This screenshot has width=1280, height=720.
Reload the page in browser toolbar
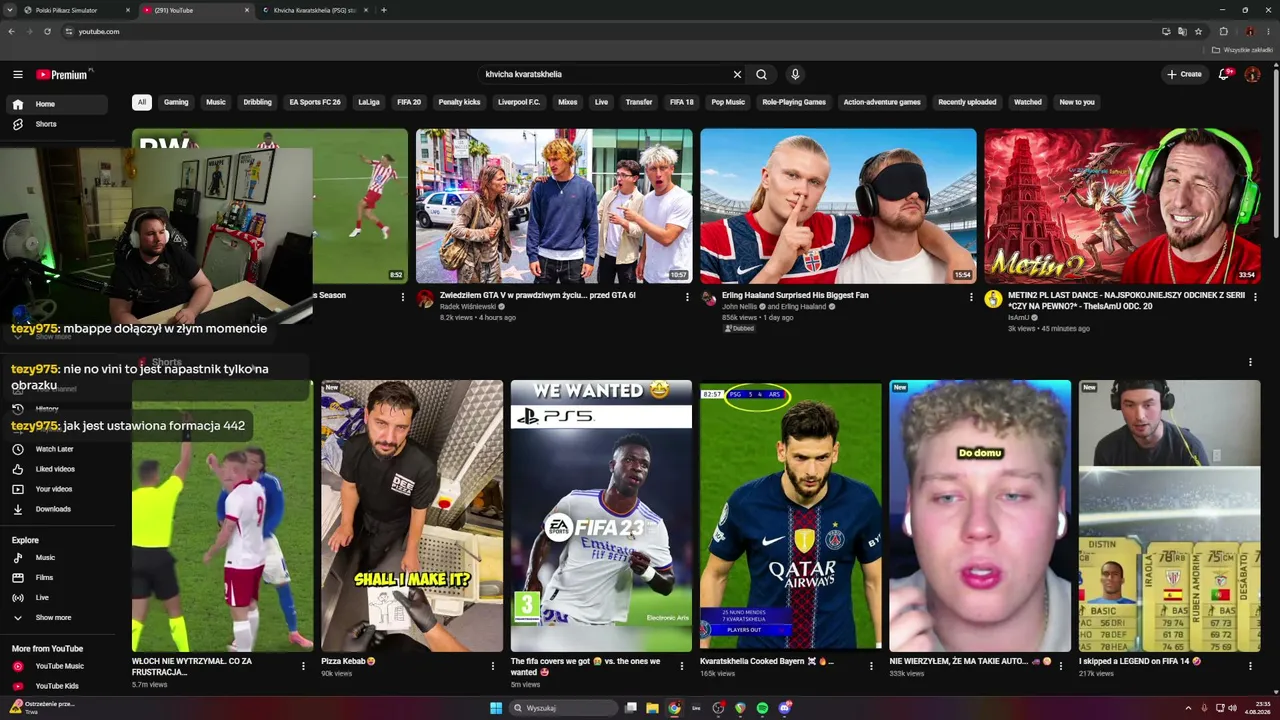(47, 31)
